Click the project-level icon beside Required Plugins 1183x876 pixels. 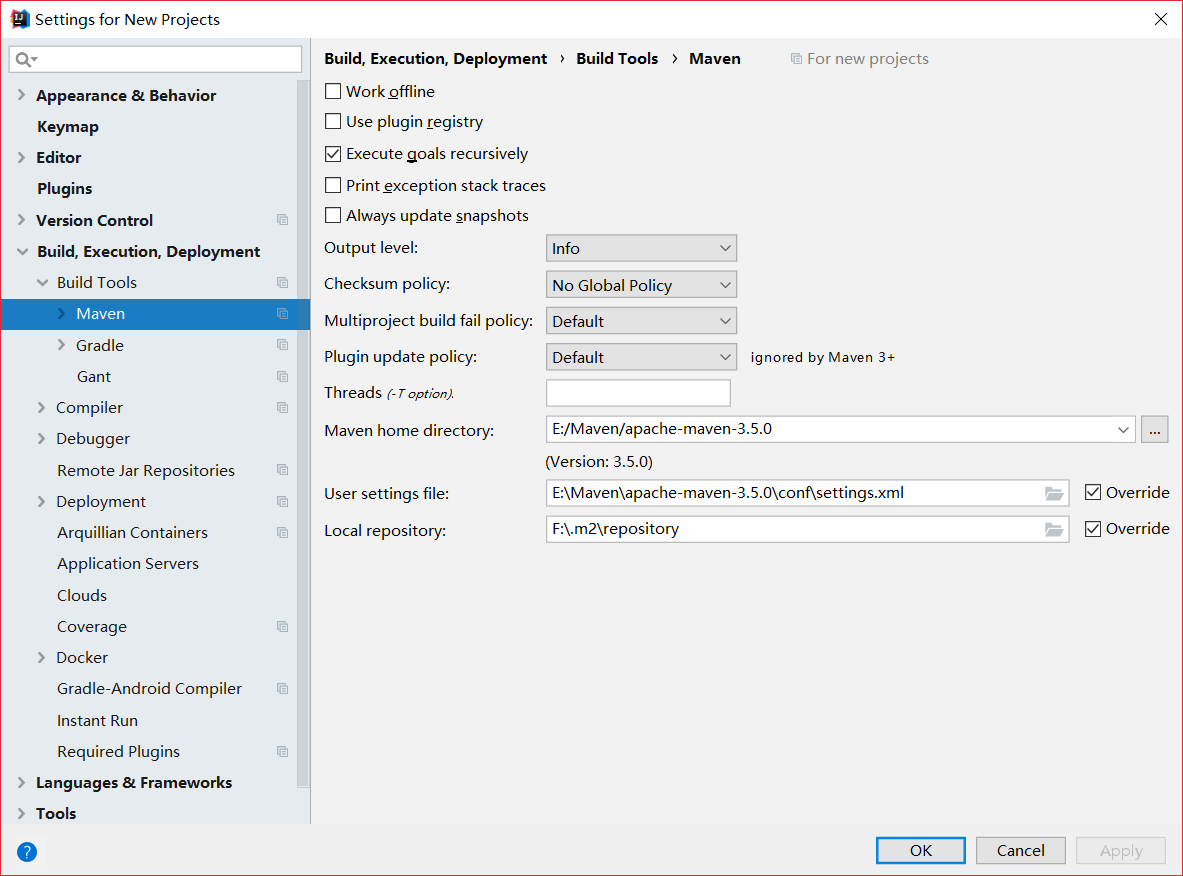click(x=283, y=752)
